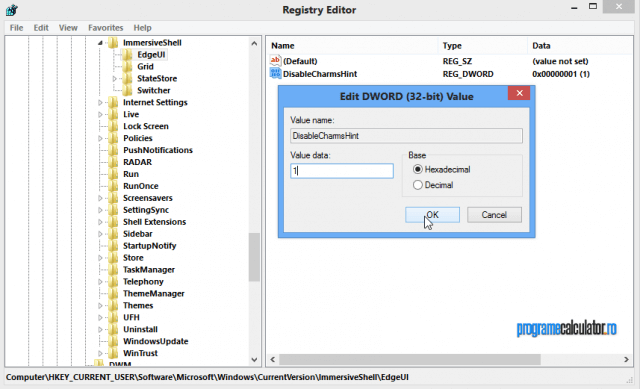The width and height of the screenshot is (640, 389).
Task: Collapse the ImmersiveShell tree node
Action: tap(100, 43)
